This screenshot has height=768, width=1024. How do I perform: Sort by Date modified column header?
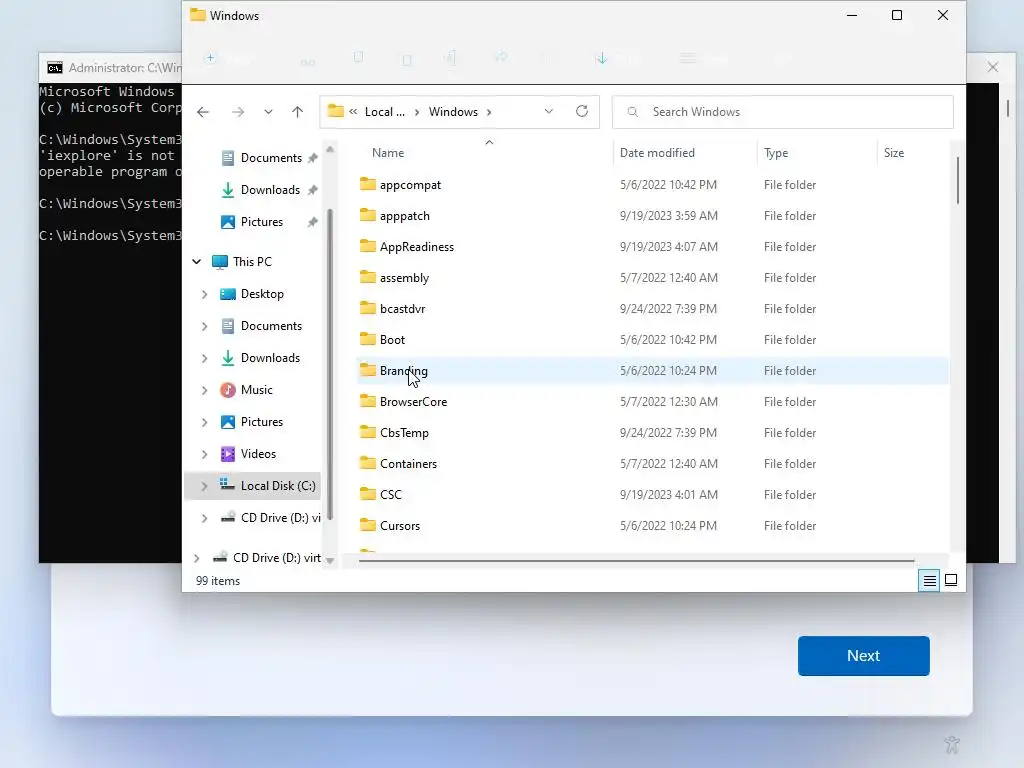tap(657, 153)
